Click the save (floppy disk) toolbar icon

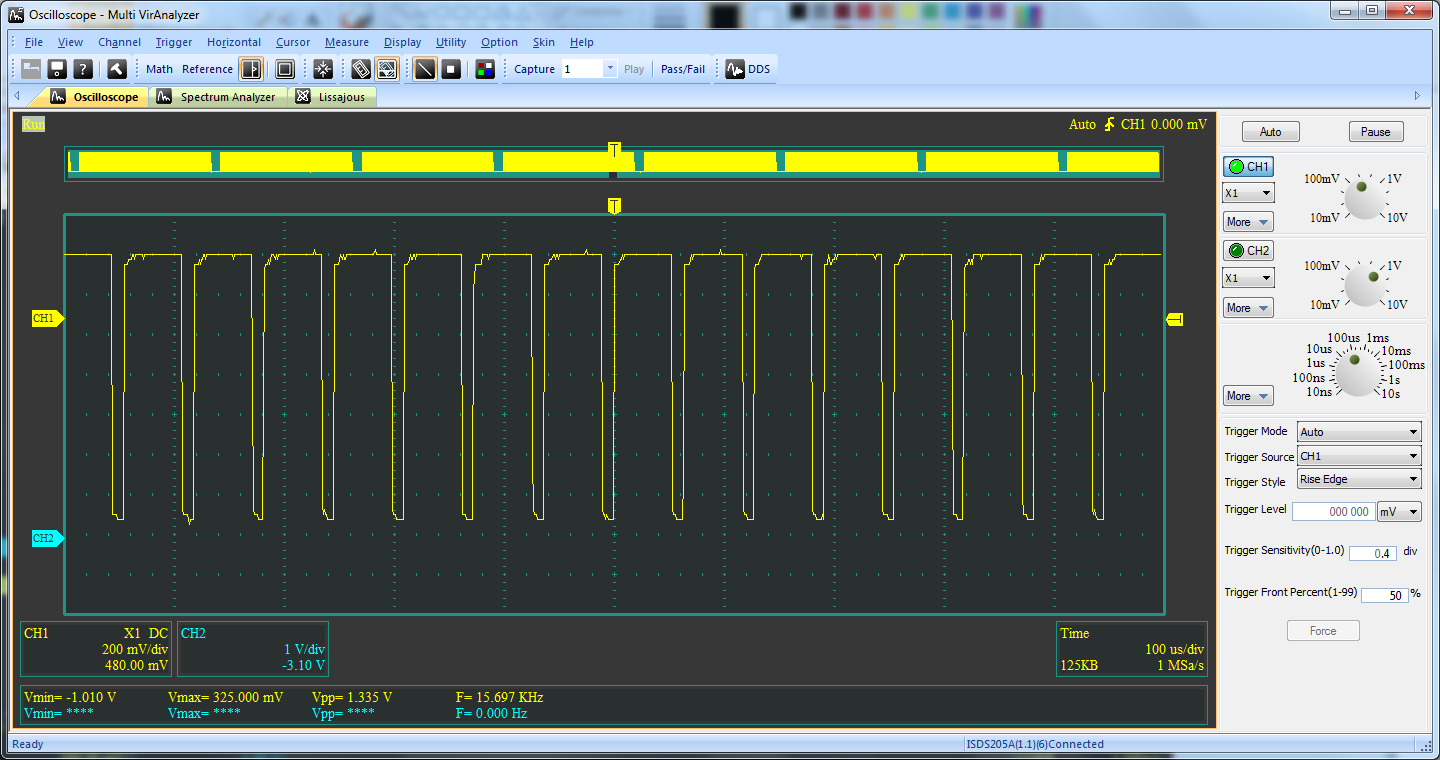tap(57, 69)
